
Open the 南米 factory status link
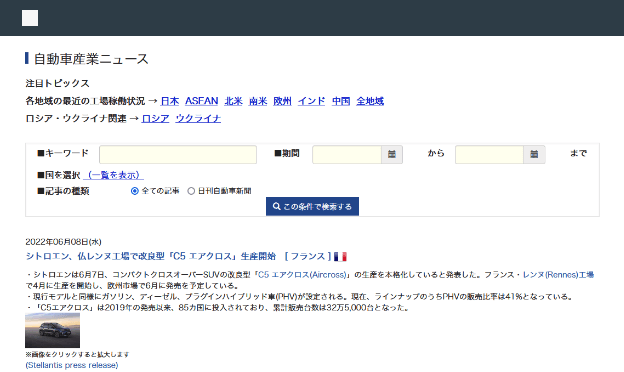pyautogui.click(x=258, y=101)
